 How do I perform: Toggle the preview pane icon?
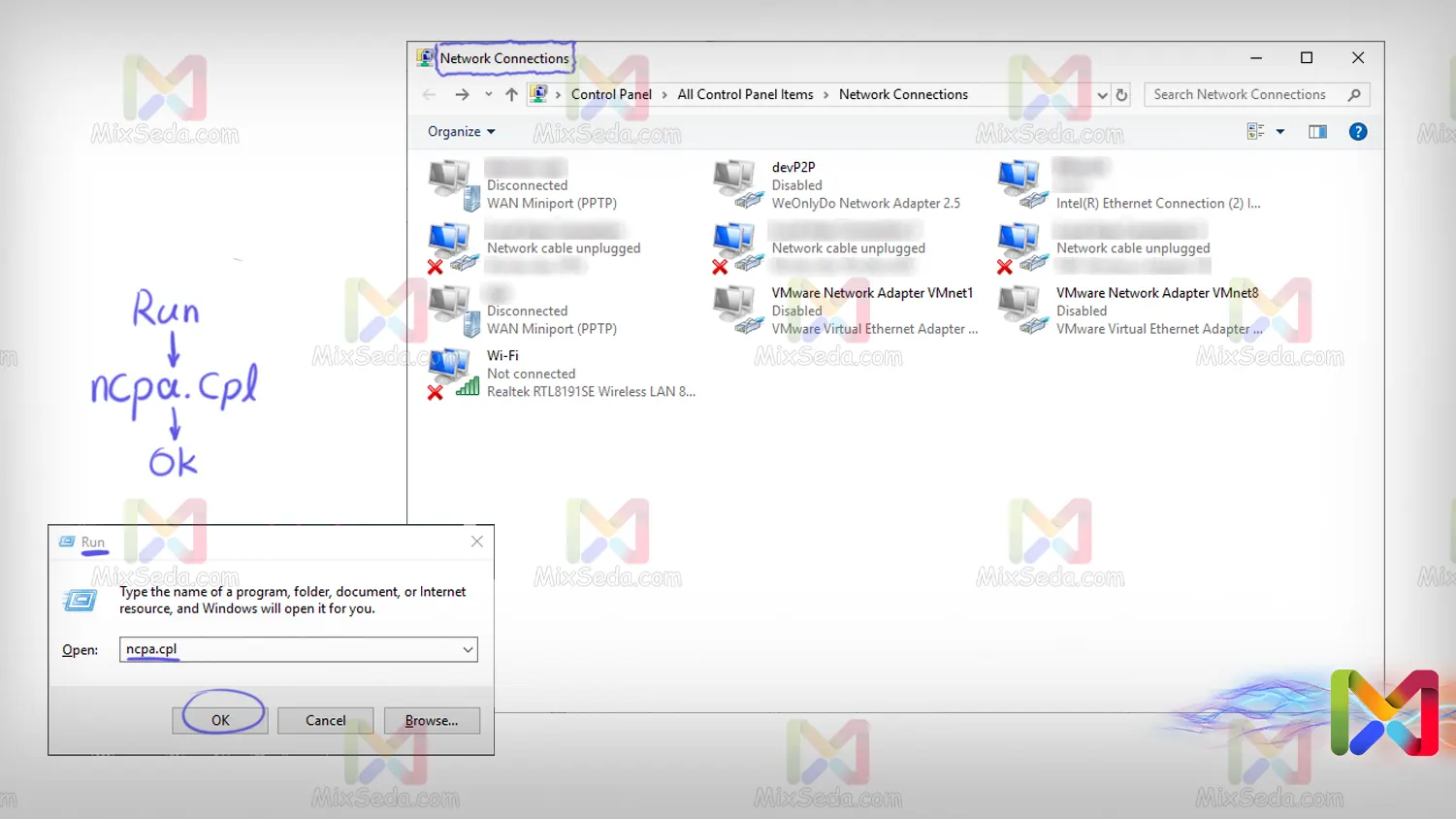pyautogui.click(x=1316, y=132)
